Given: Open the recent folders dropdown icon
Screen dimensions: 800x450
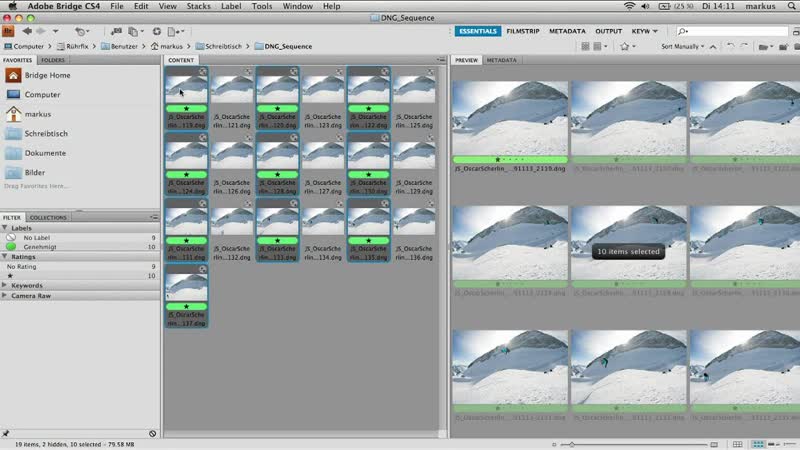Looking at the screenshot, I should click(764, 47).
